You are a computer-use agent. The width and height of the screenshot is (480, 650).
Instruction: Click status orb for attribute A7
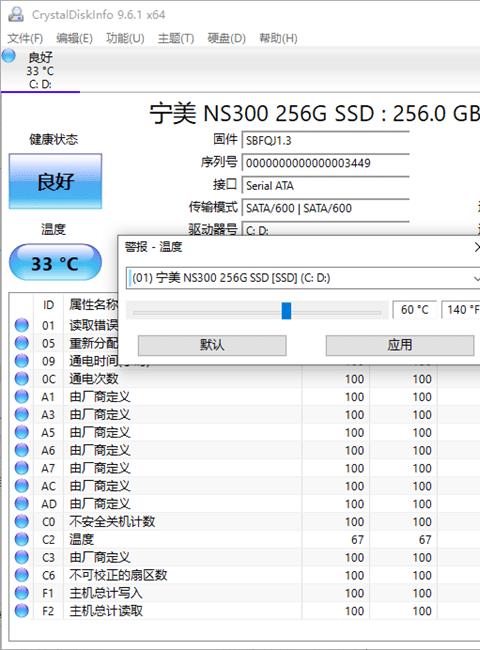[x=22, y=468]
